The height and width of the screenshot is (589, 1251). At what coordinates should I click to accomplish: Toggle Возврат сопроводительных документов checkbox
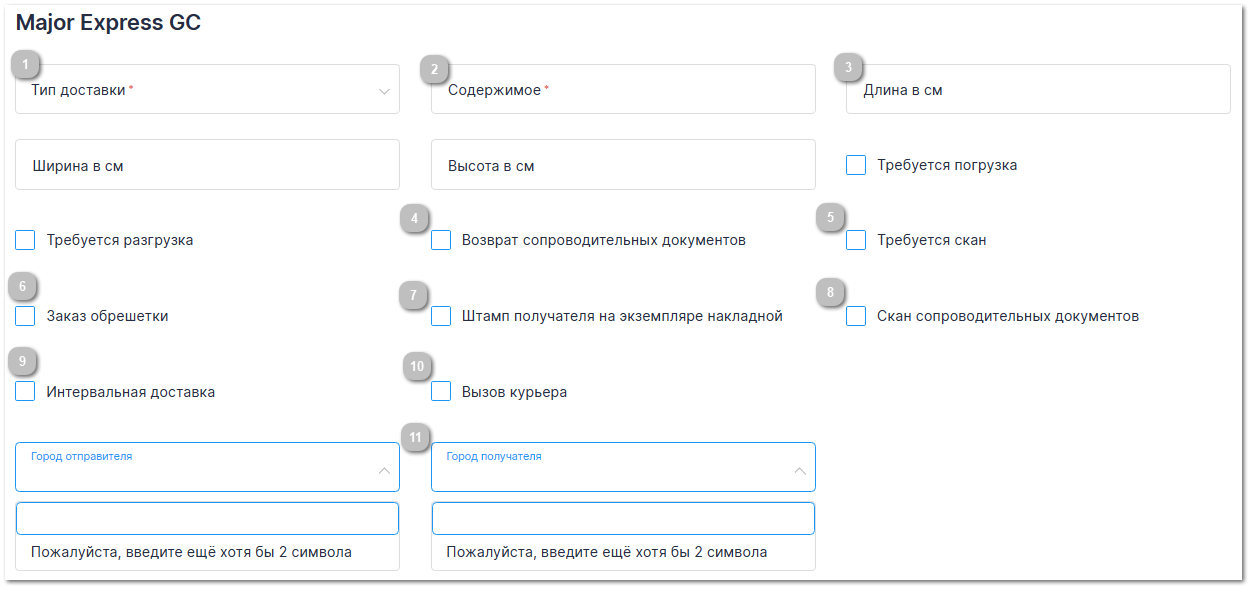tap(441, 240)
